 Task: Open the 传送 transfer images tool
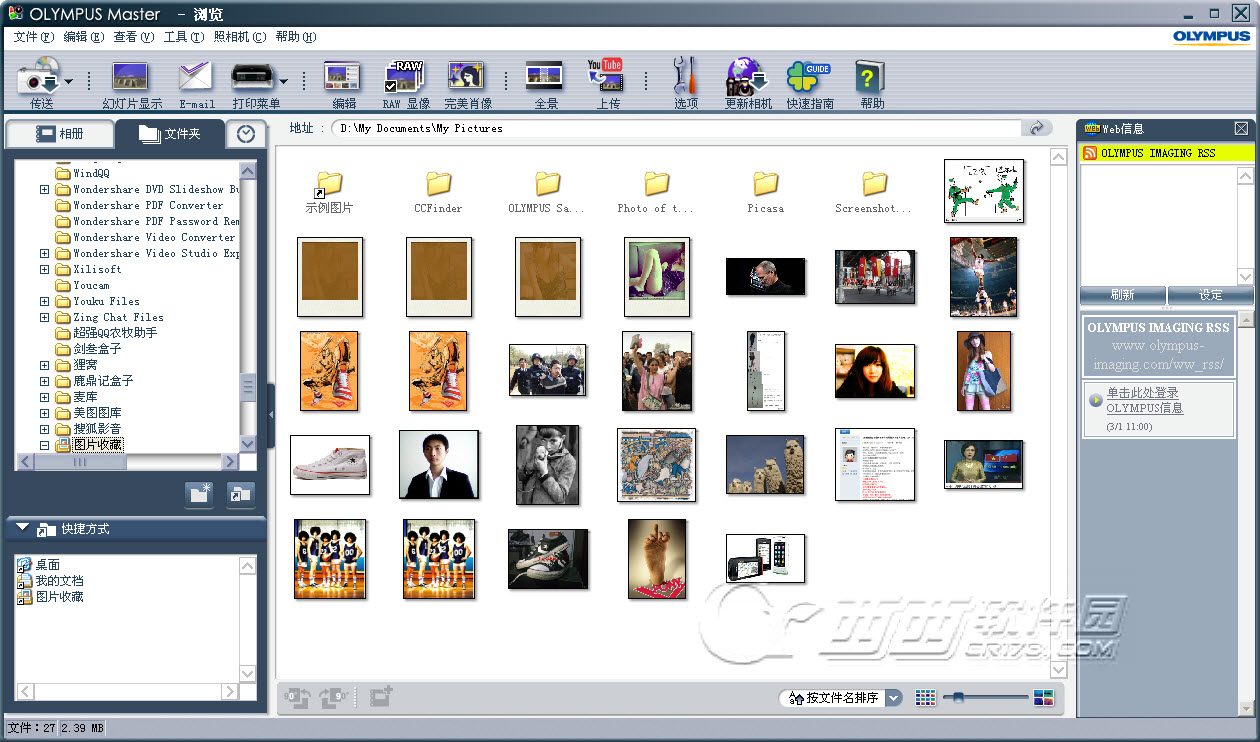(x=39, y=79)
